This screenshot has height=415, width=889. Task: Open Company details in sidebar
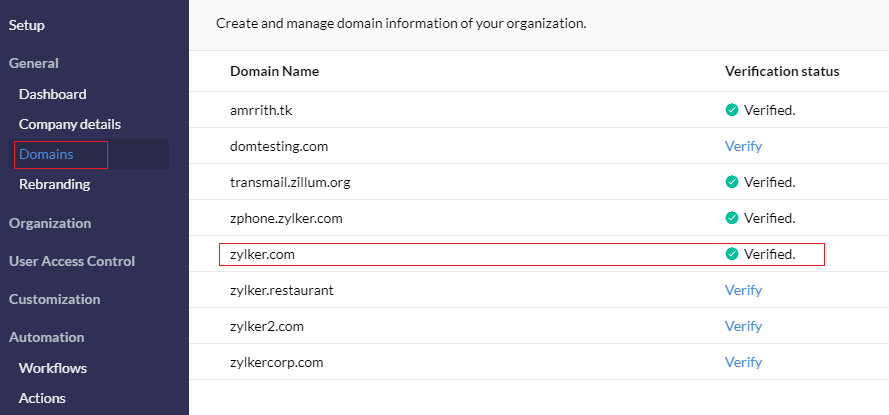[70, 124]
